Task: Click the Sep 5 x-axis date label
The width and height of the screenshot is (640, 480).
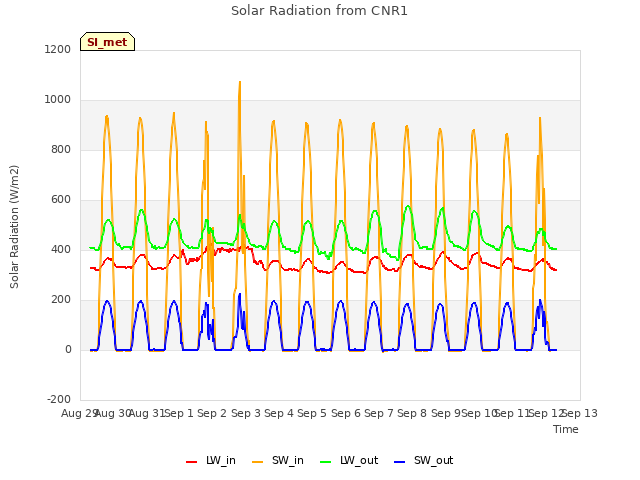Action: click(312, 413)
